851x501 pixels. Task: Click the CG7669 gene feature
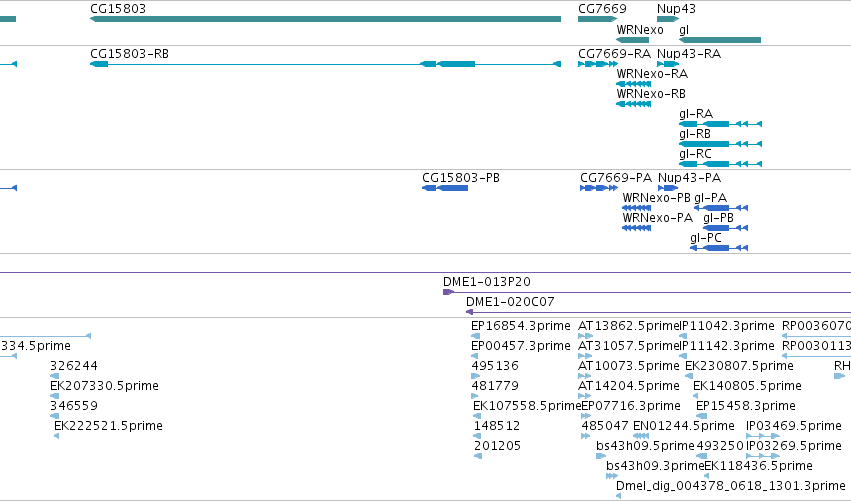pos(598,19)
